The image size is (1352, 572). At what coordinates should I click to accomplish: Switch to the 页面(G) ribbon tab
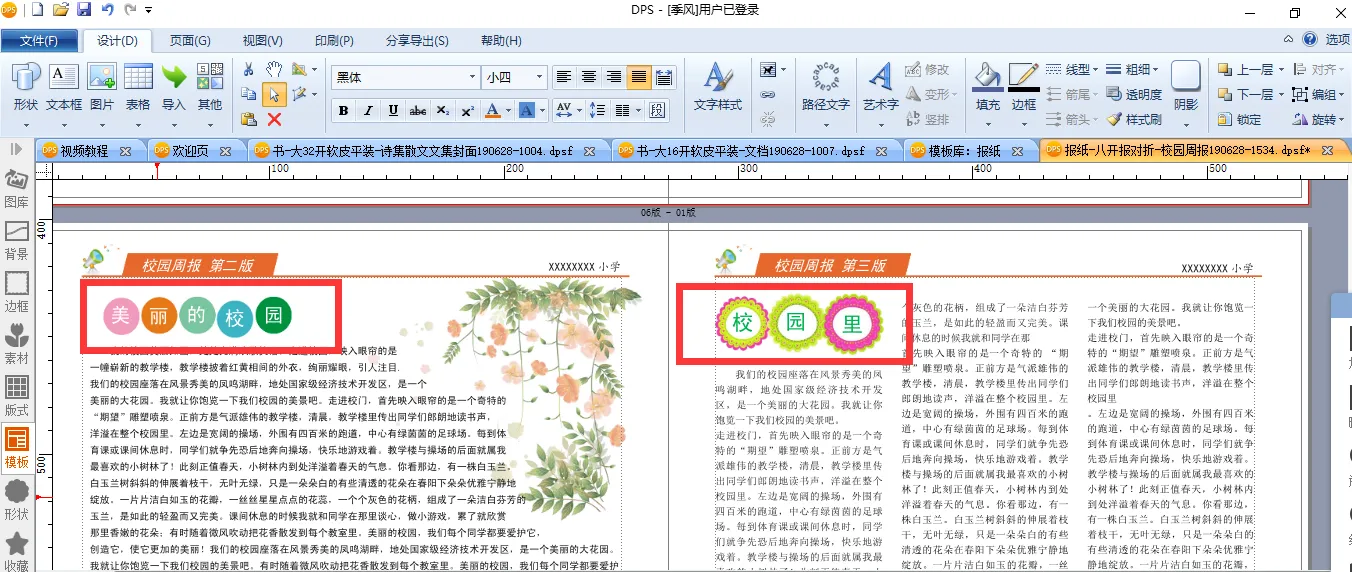coord(190,41)
